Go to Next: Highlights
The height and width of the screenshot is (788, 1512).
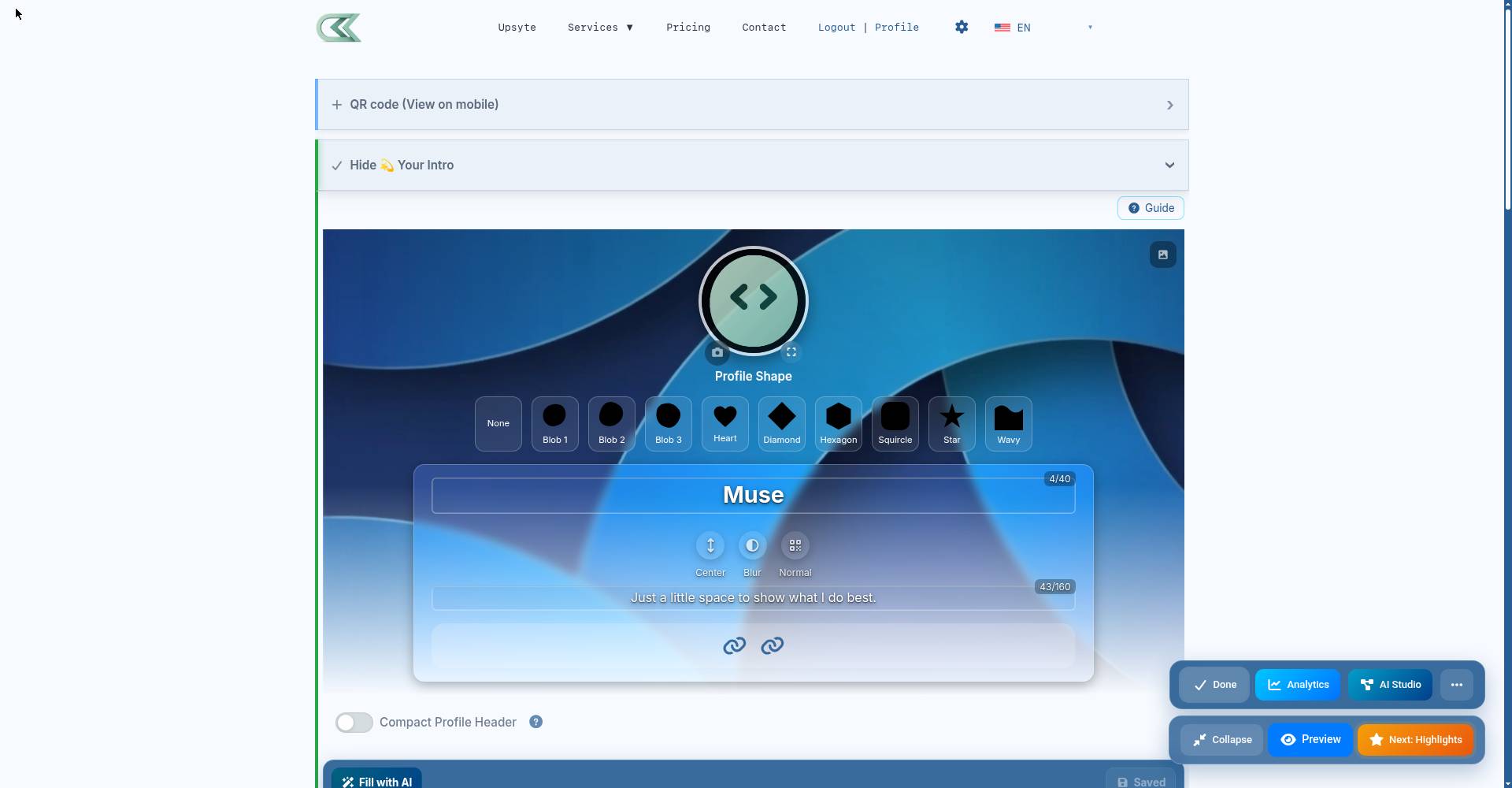click(x=1415, y=740)
